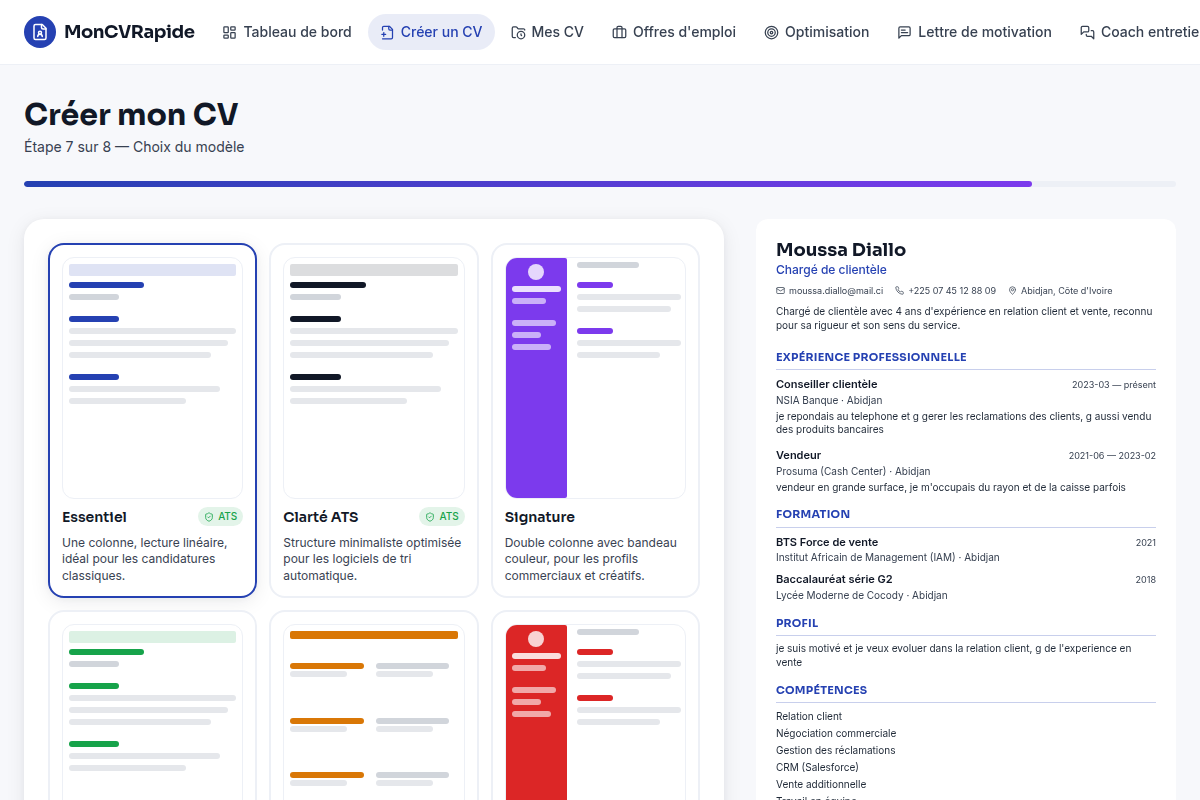The width and height of the screenshot is (1200, 800).
Task: Click the ATS shield badge on Clarté ATS
Action: (x=441, y=517)
